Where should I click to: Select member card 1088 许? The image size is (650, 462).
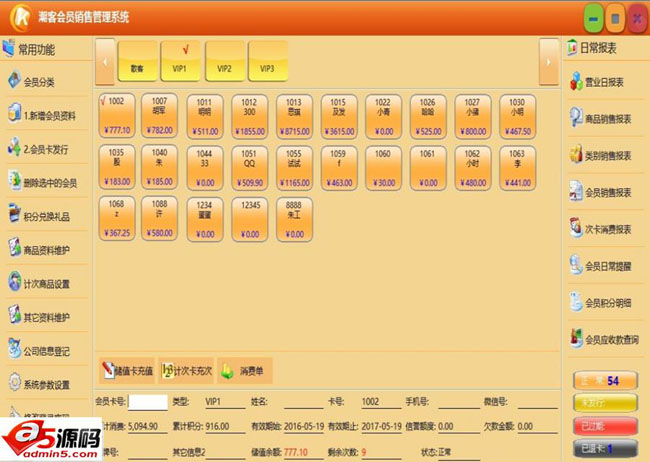click(159, 219)
